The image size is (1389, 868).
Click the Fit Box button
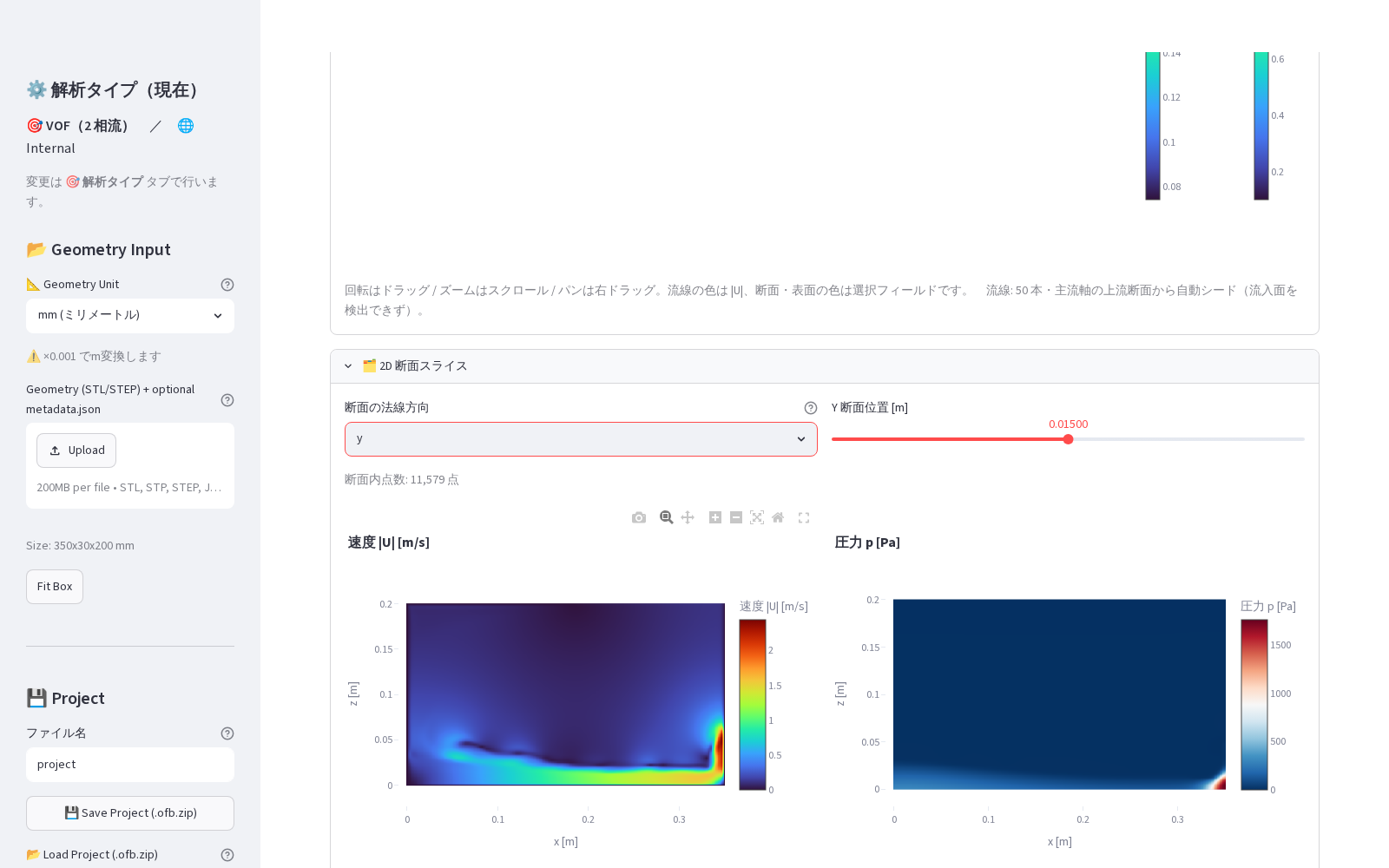tap(55, 587)
